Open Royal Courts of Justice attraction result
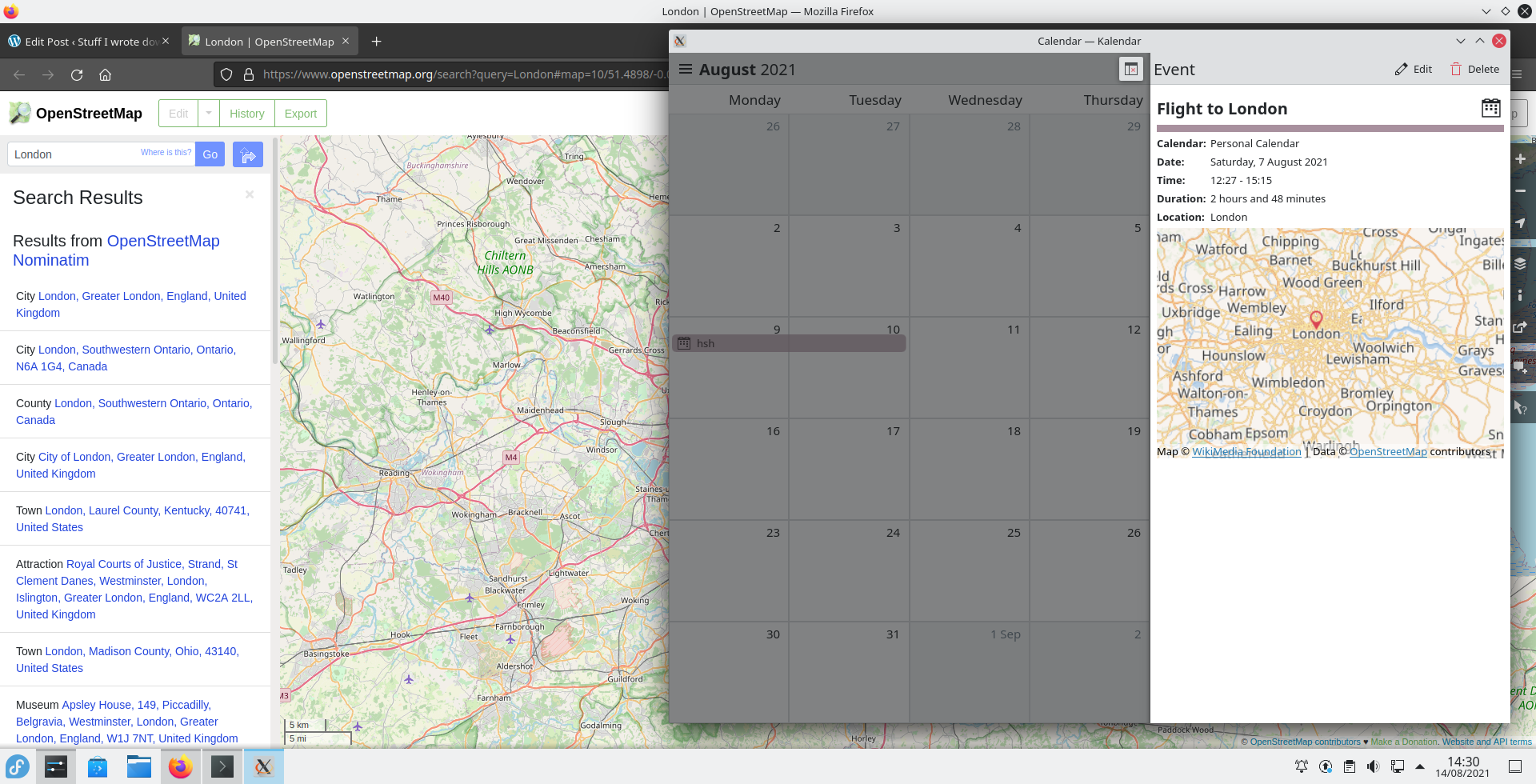Image resolution: width=1536 pixels, height=784 pixels. point(134,589)
